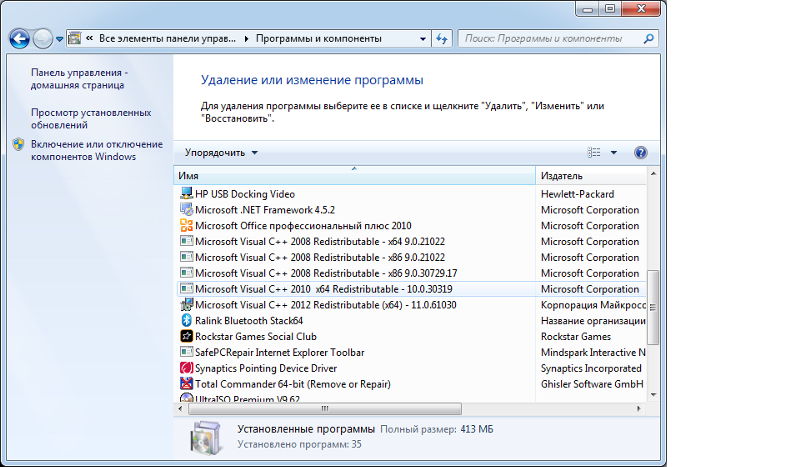Image resolution: width=800 pixels, height=467 pixels.
Task: Expand the view options dropdown arrow
Action: pyautogui.click(x=614, y=153)
